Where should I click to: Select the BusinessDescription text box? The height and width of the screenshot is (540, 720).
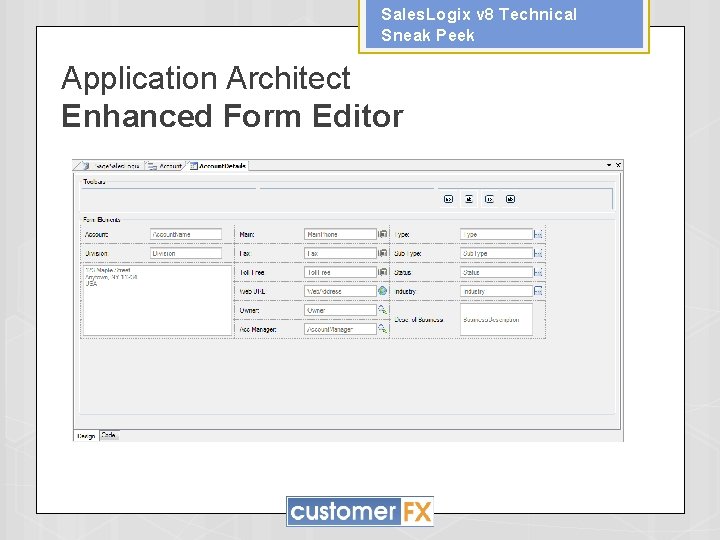coord(496,320)
